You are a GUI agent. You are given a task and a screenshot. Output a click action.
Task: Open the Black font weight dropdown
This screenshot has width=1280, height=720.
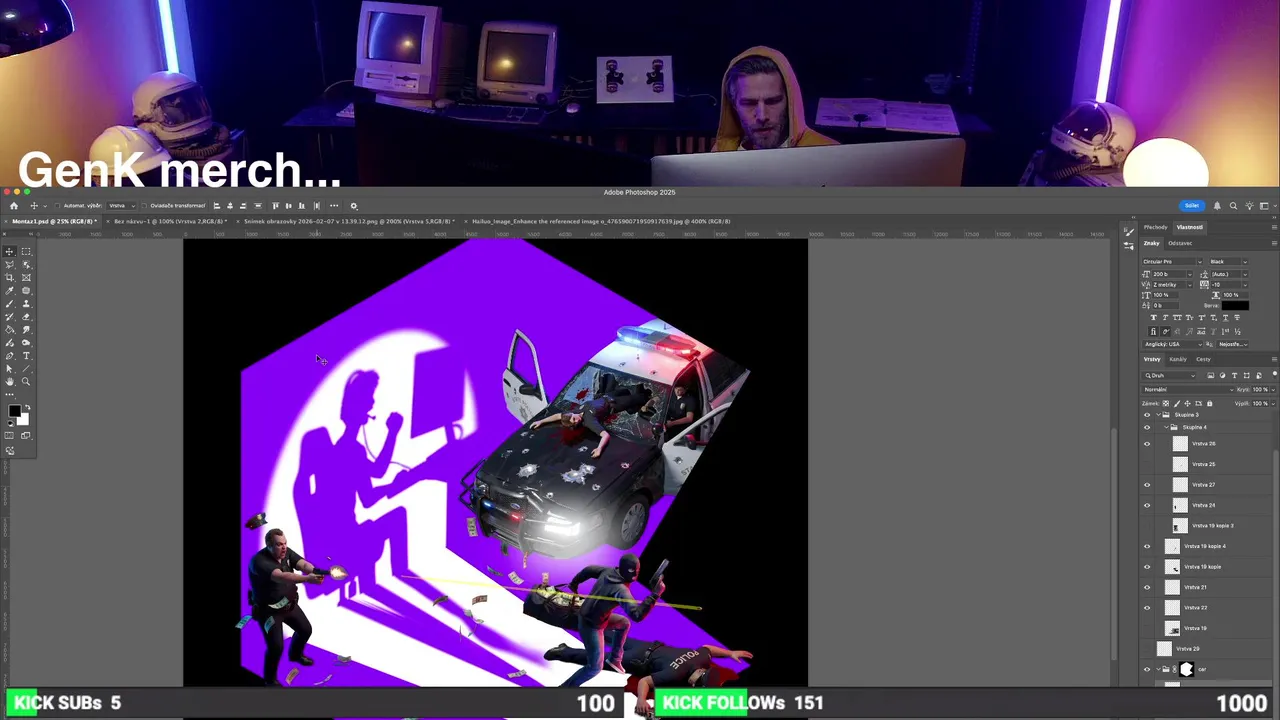click(x=1227, y=262)
